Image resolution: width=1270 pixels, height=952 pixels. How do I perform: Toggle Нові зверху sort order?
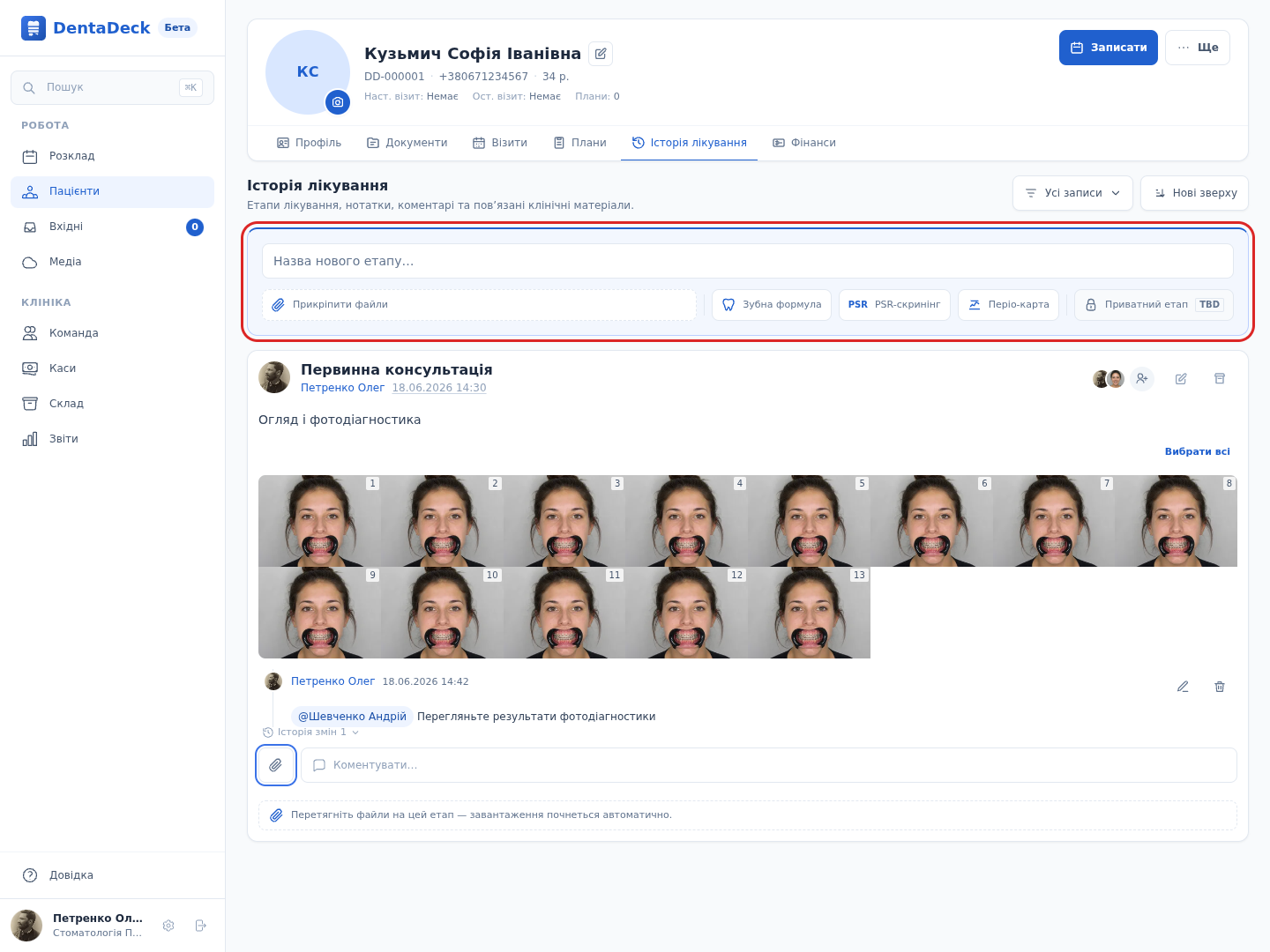(1194, 193)
